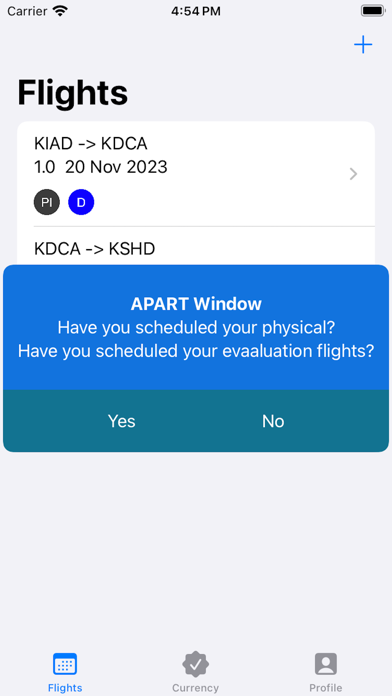Expand KIAD flight via the chevron arrow
The image size is (392, 696).
click(353, 174)
